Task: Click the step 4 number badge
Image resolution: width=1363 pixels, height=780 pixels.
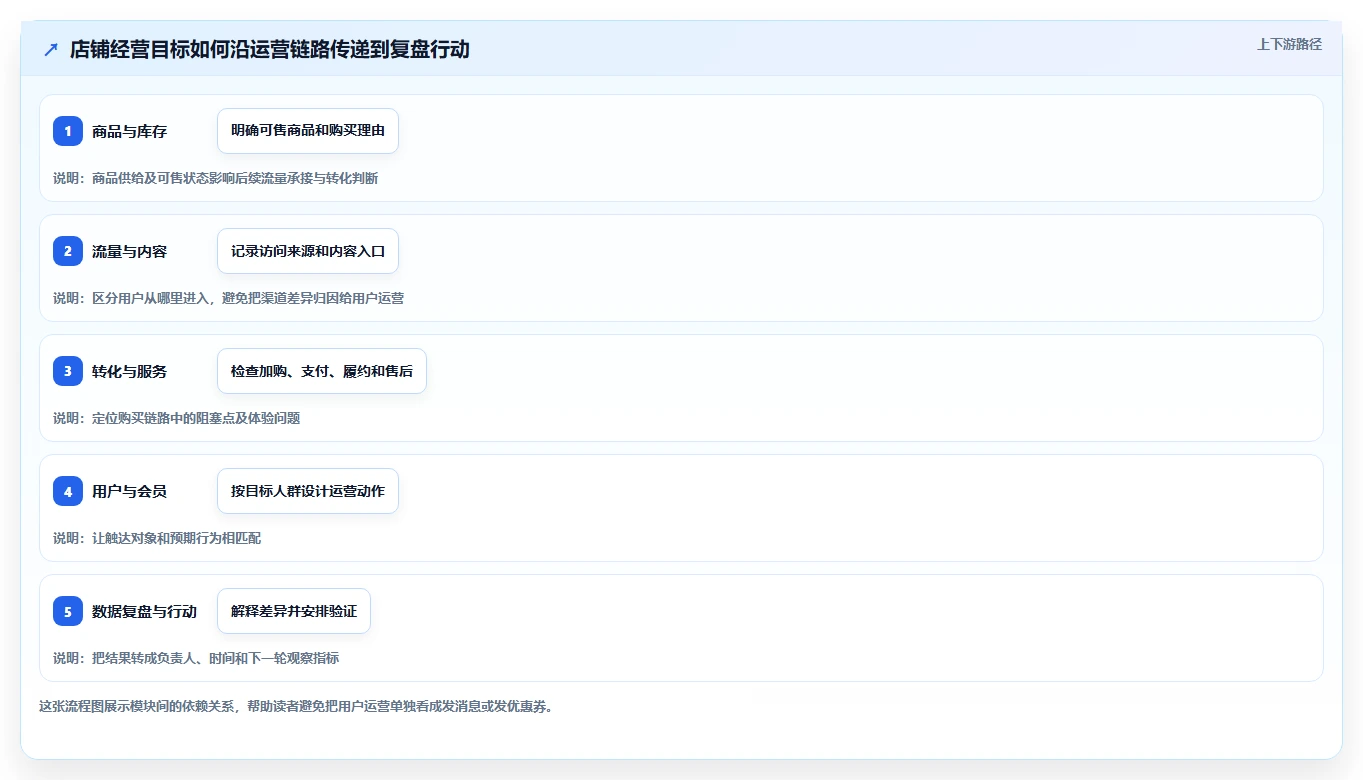Action: (68, 491)
